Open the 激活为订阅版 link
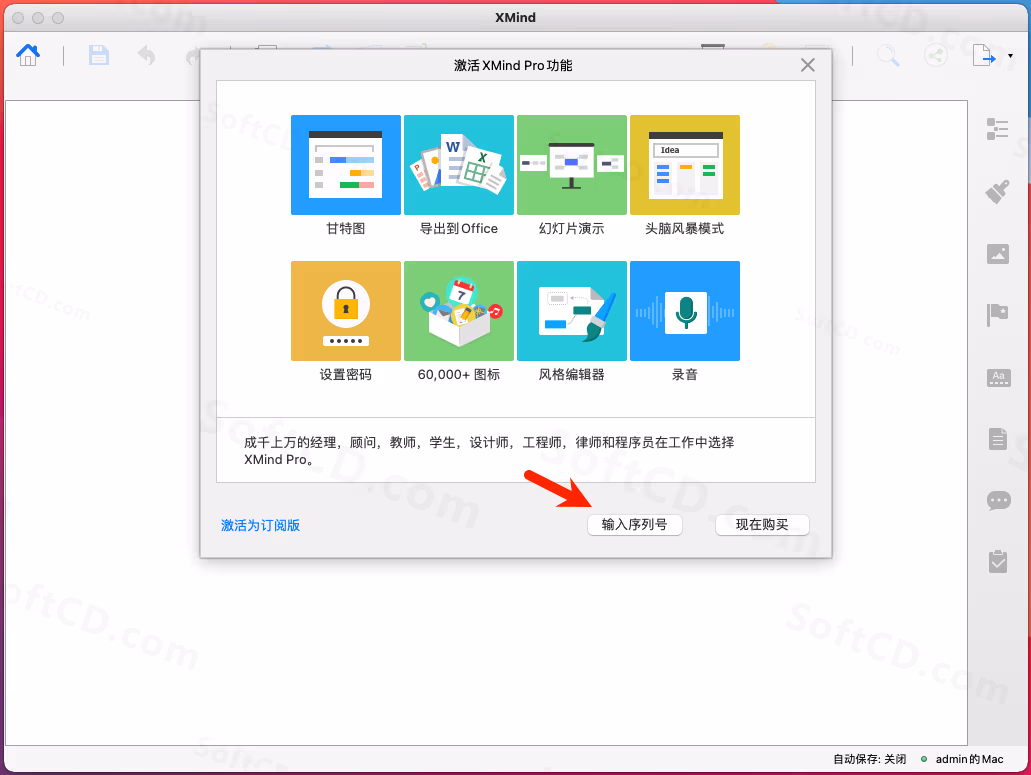This screenshot has width=1031, height=775. (260, 525)
